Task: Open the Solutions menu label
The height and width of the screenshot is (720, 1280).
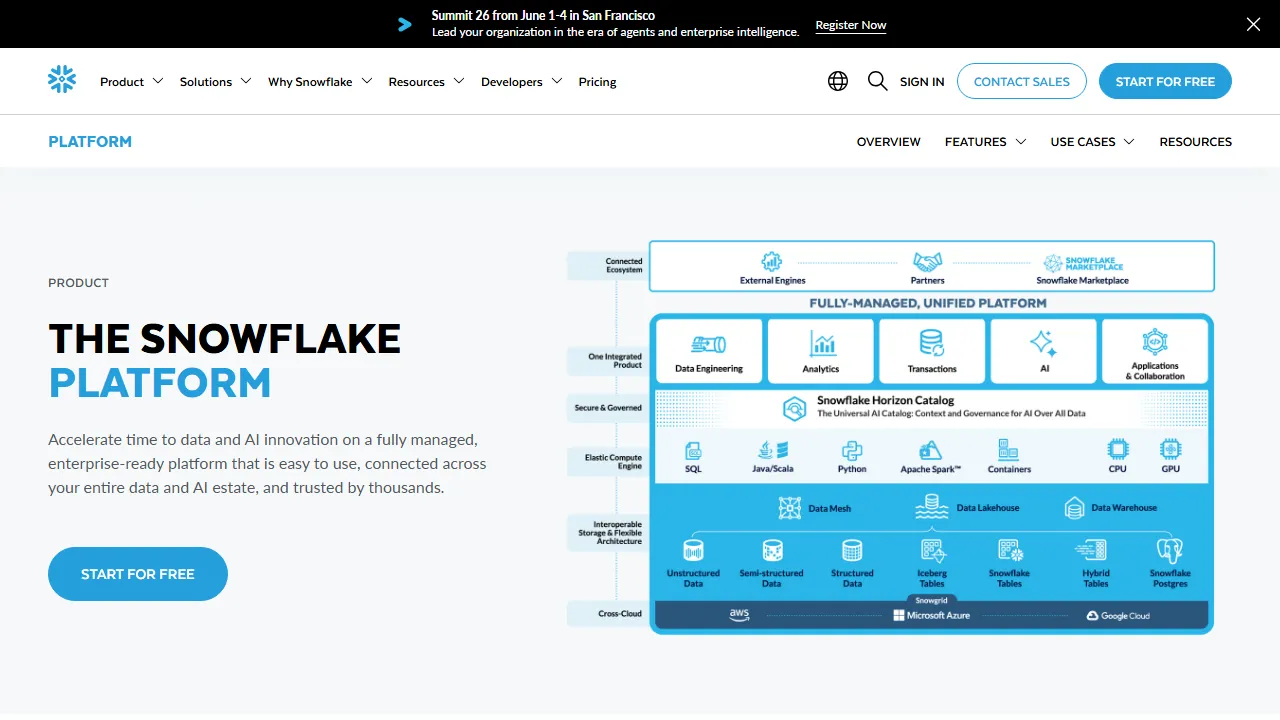Action: point(206,82)
